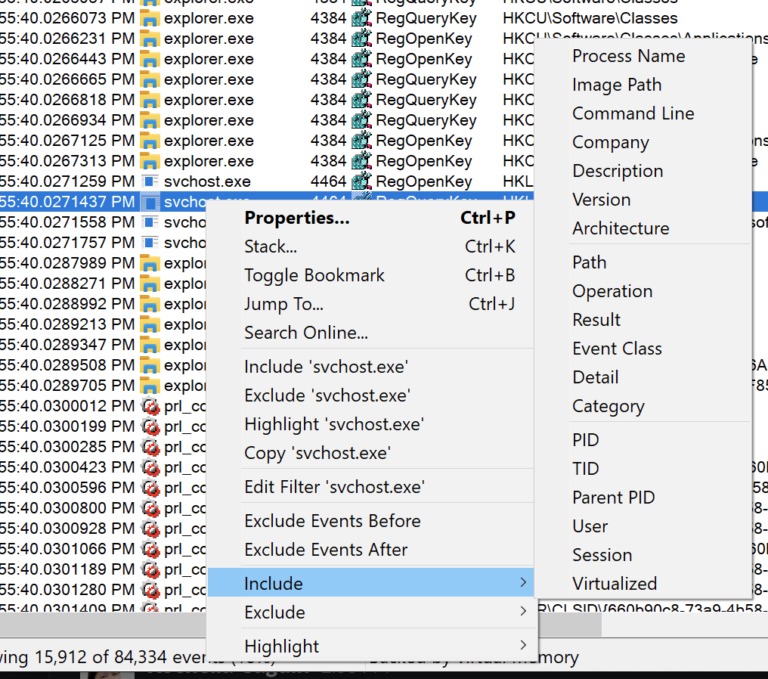768x679 pixels.
Task: Click registry icon for RegQueryKey at 55:40.0266818
Action: coord(361,100)
